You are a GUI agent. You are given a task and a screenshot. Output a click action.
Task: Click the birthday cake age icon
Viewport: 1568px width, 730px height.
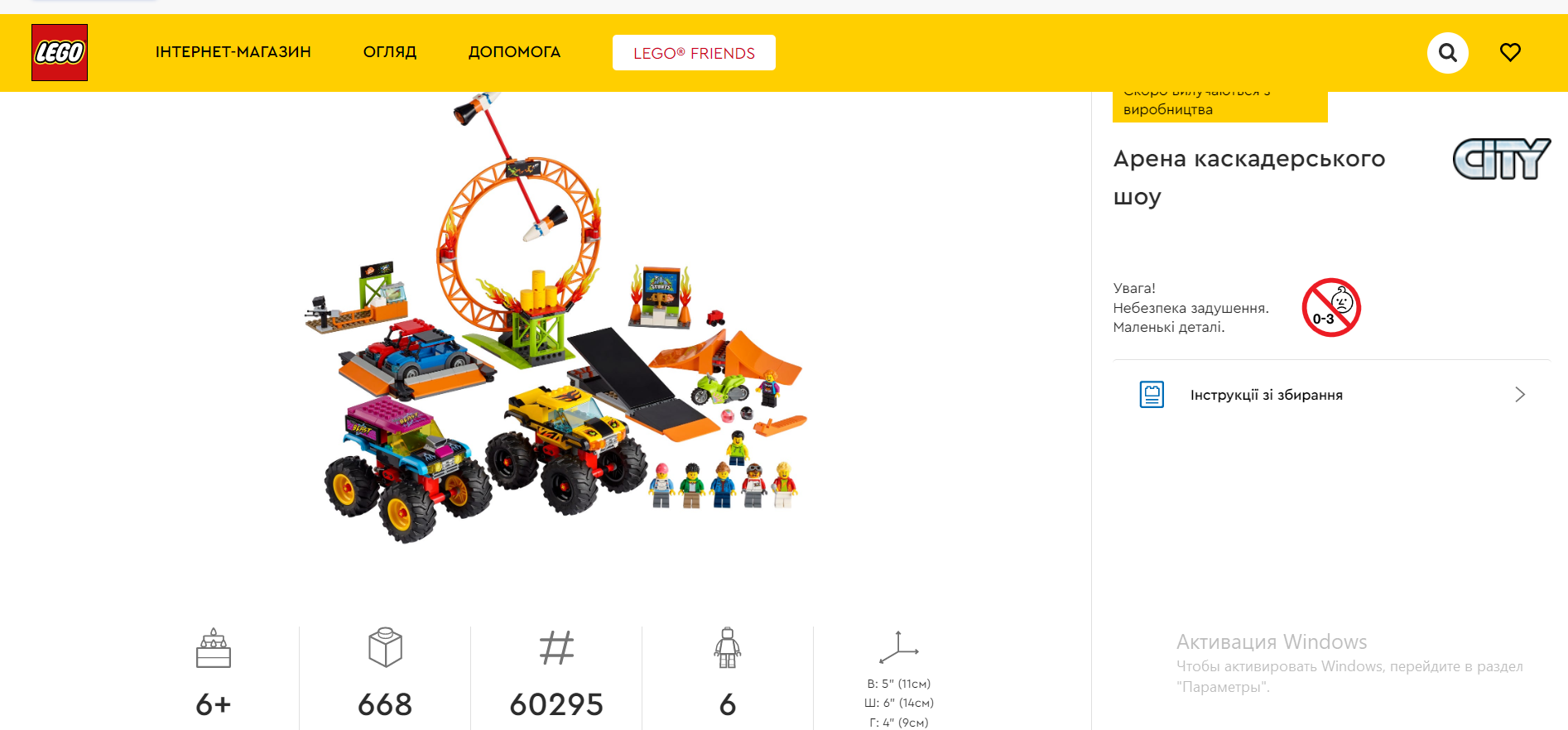[x=214, y=647]
